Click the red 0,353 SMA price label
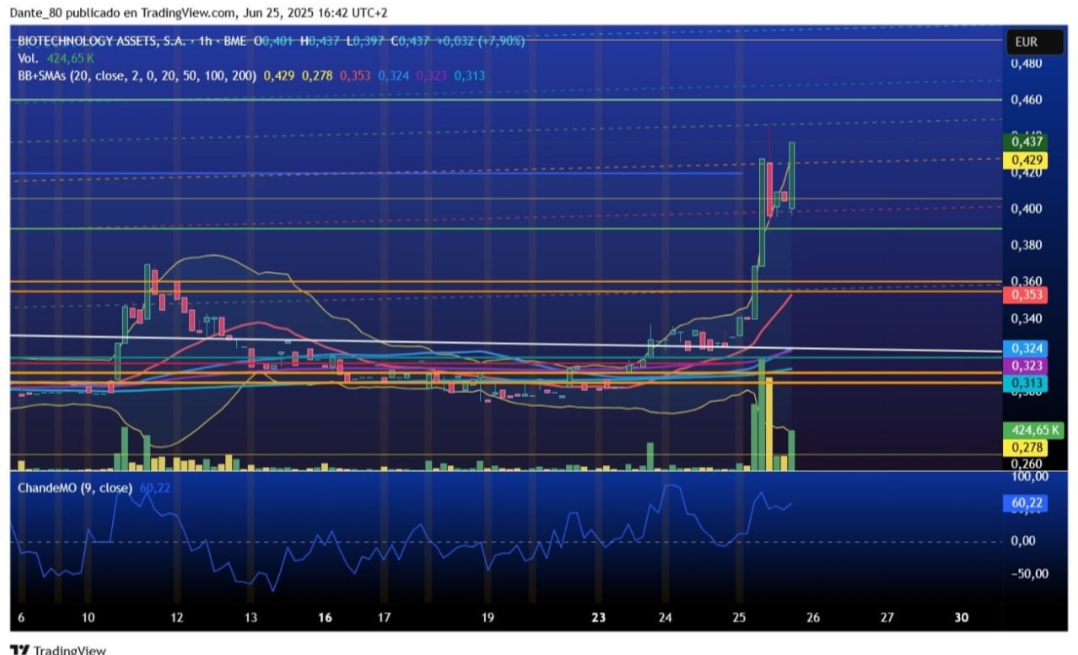The height and width of the screenshot is (655, 1078). coord(1024,295)
